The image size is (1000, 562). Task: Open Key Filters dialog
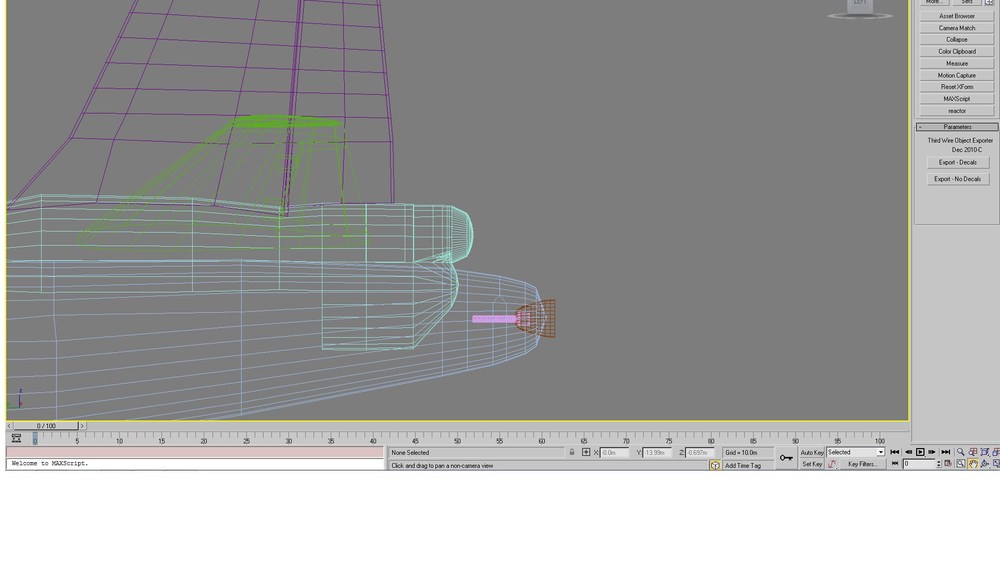tap(863, 464)
